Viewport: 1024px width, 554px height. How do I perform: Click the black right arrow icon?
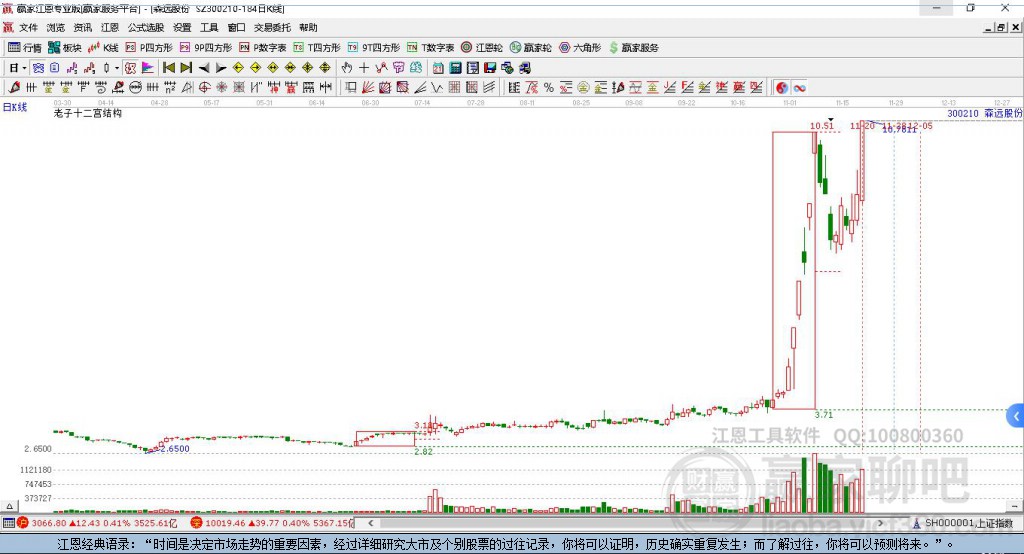[x=221, y=68]
